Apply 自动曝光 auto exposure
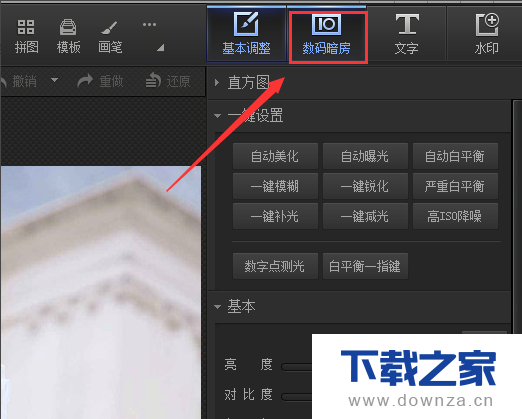This screenshot has width=522, height=419. pyautogui.click(x=365, y=156)
